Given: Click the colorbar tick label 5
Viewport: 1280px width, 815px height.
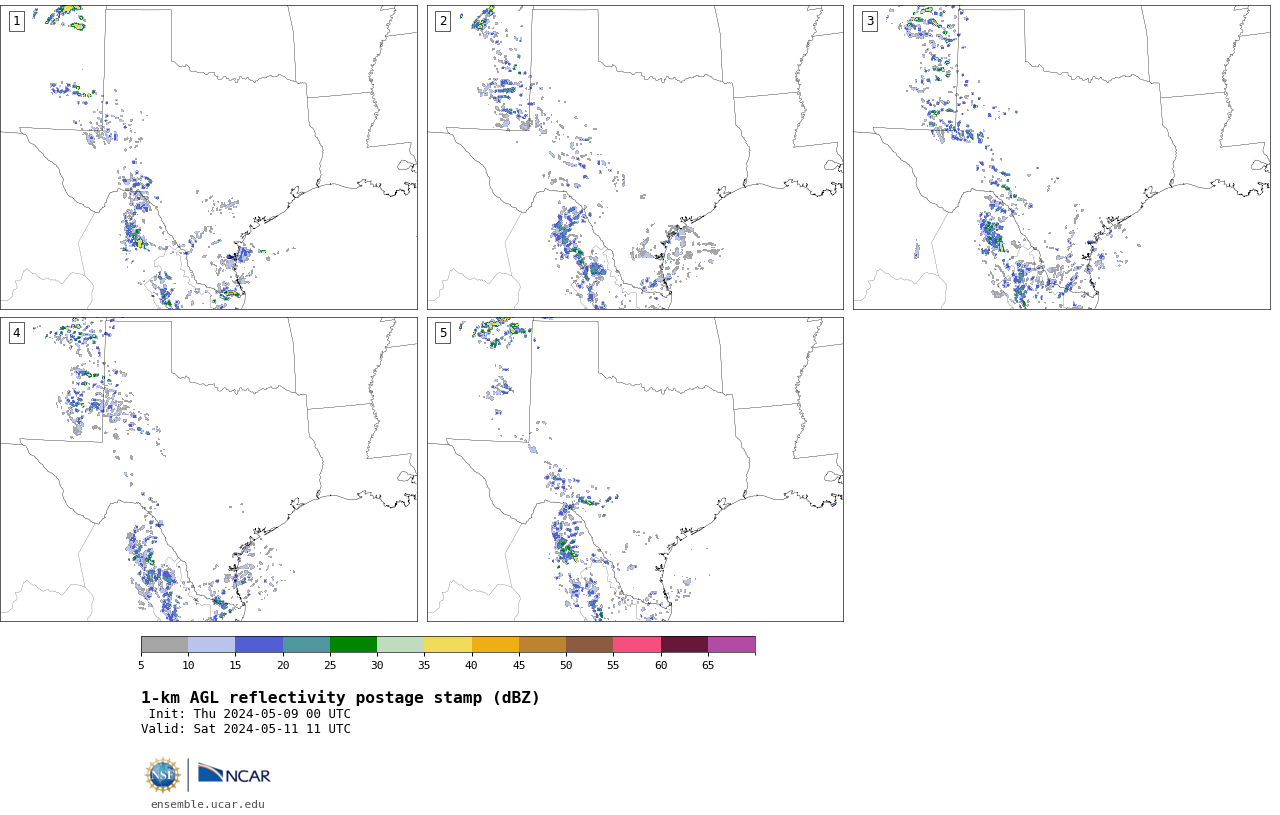Looking at the screenshot, I should pos(141,665).
